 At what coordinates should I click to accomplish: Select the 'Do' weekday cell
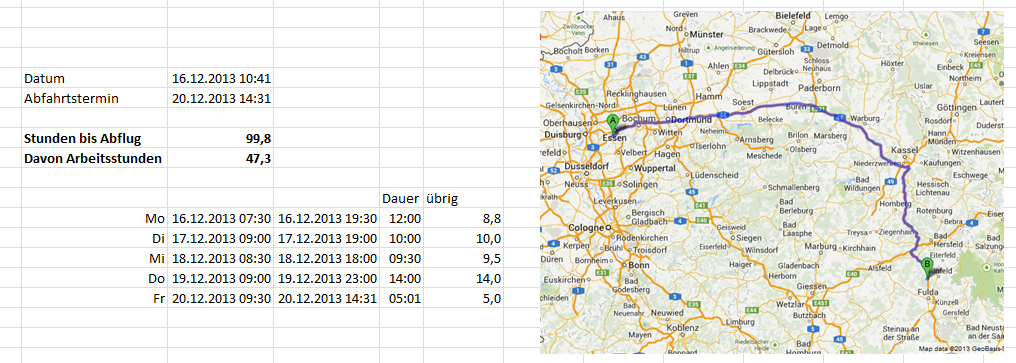pos(95,279)
